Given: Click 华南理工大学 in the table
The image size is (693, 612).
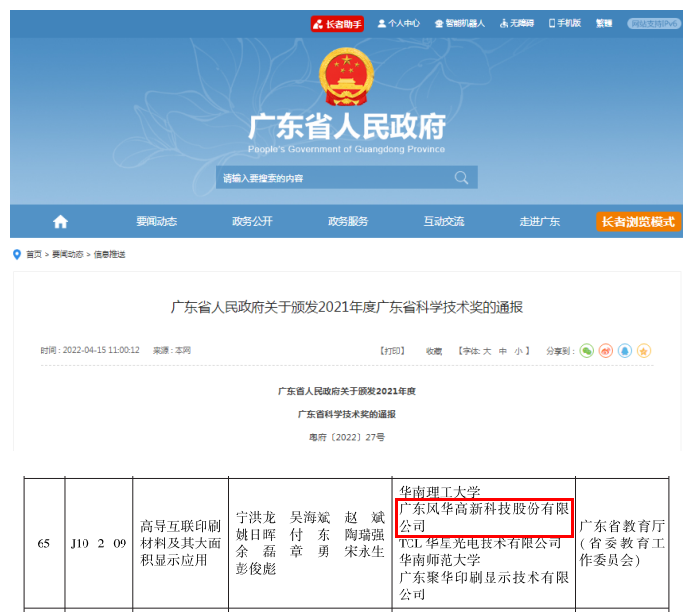Looking at the screenshot, I should (440, 492).
